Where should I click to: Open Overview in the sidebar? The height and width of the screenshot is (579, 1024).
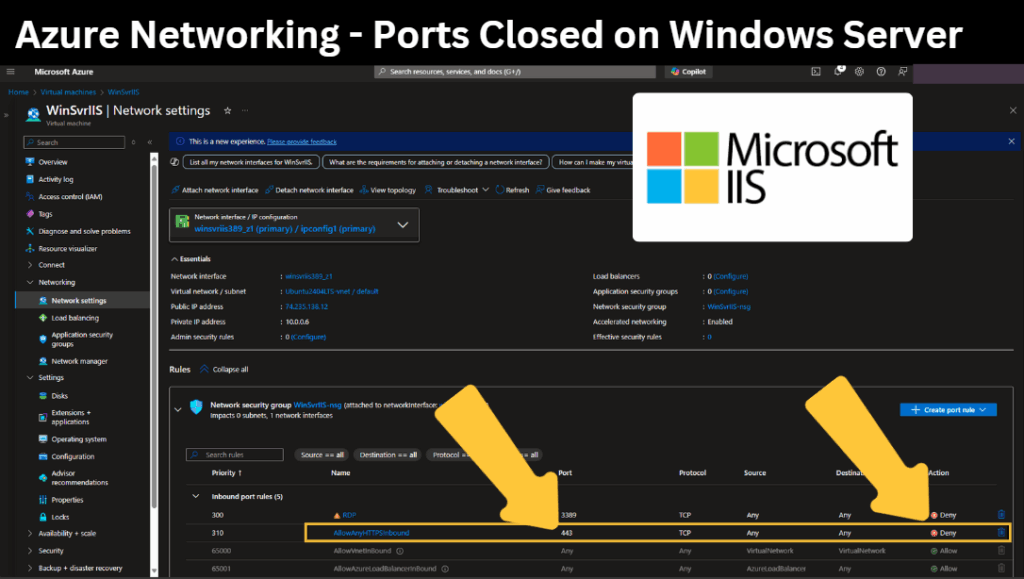click(x=52, y=162)
